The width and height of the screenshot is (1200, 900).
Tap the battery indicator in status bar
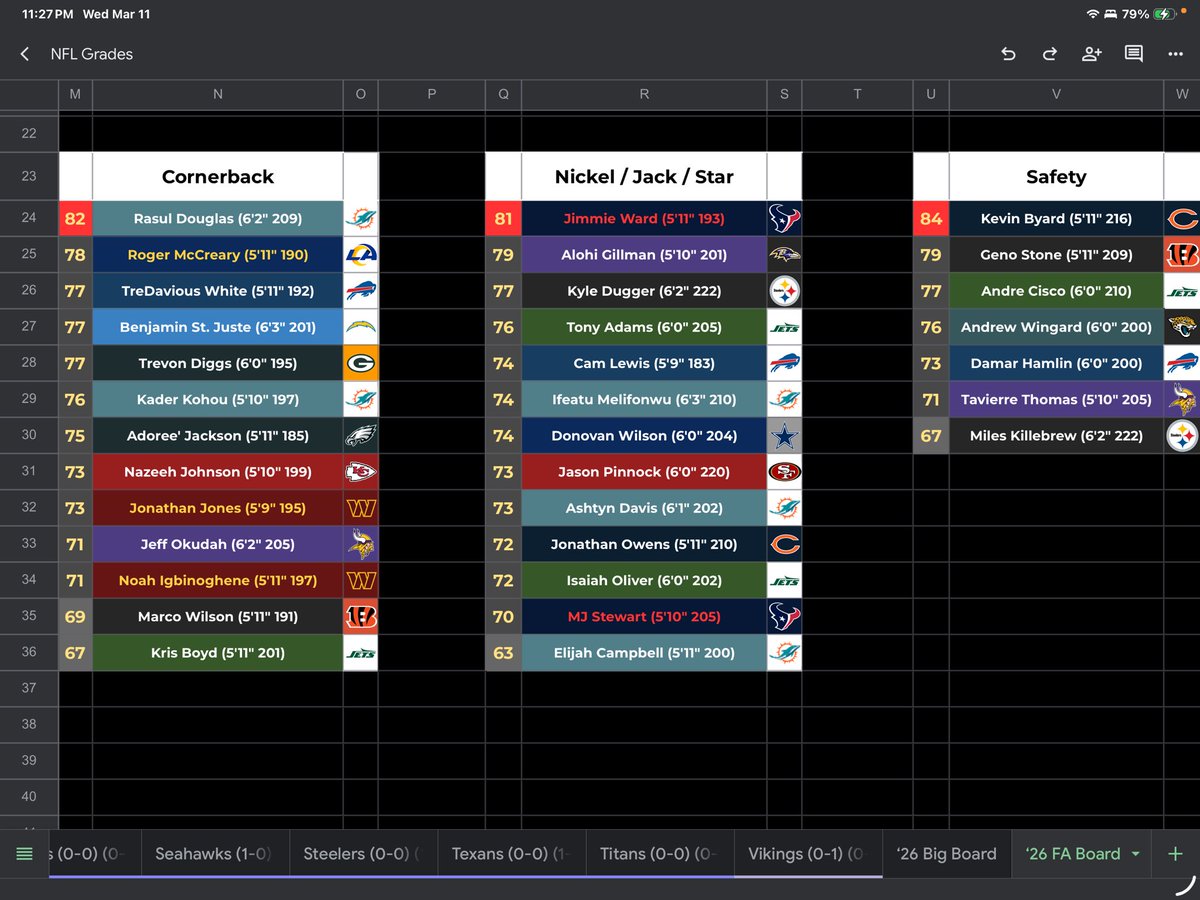pos(1163,14)
